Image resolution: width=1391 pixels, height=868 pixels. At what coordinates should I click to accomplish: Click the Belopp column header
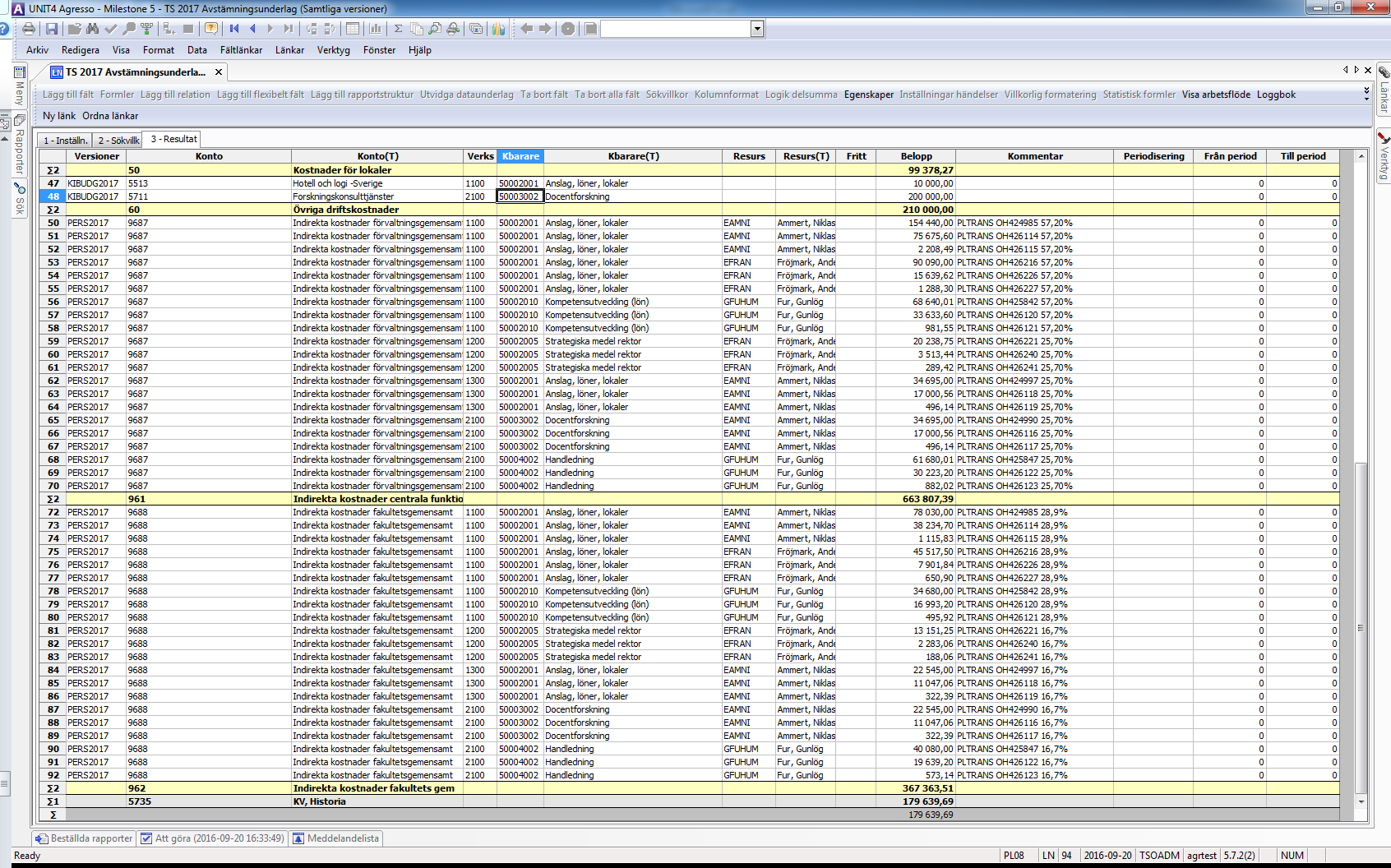click(916, 156)
